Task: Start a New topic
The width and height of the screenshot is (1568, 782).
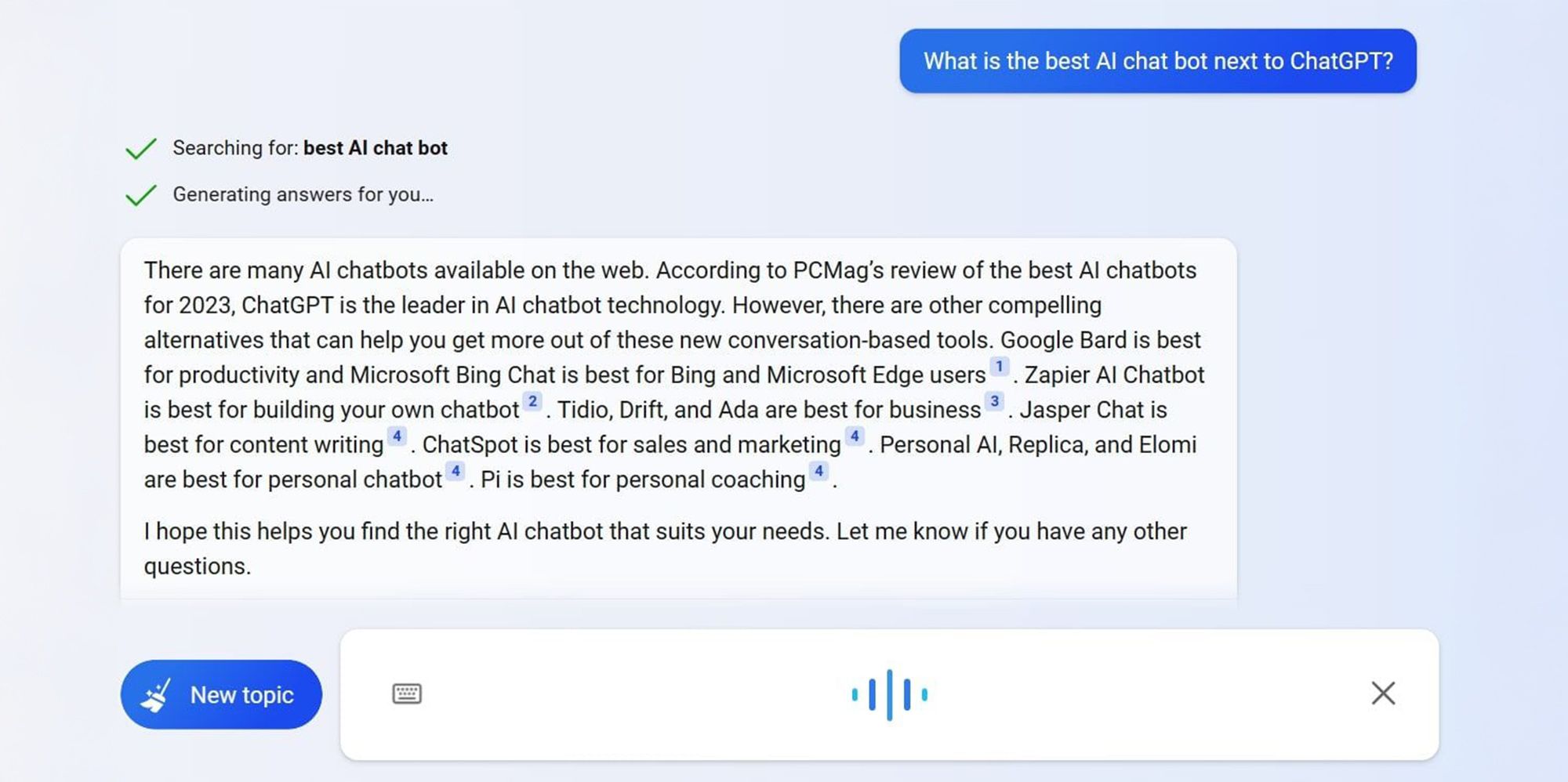Action: [221, 694]
